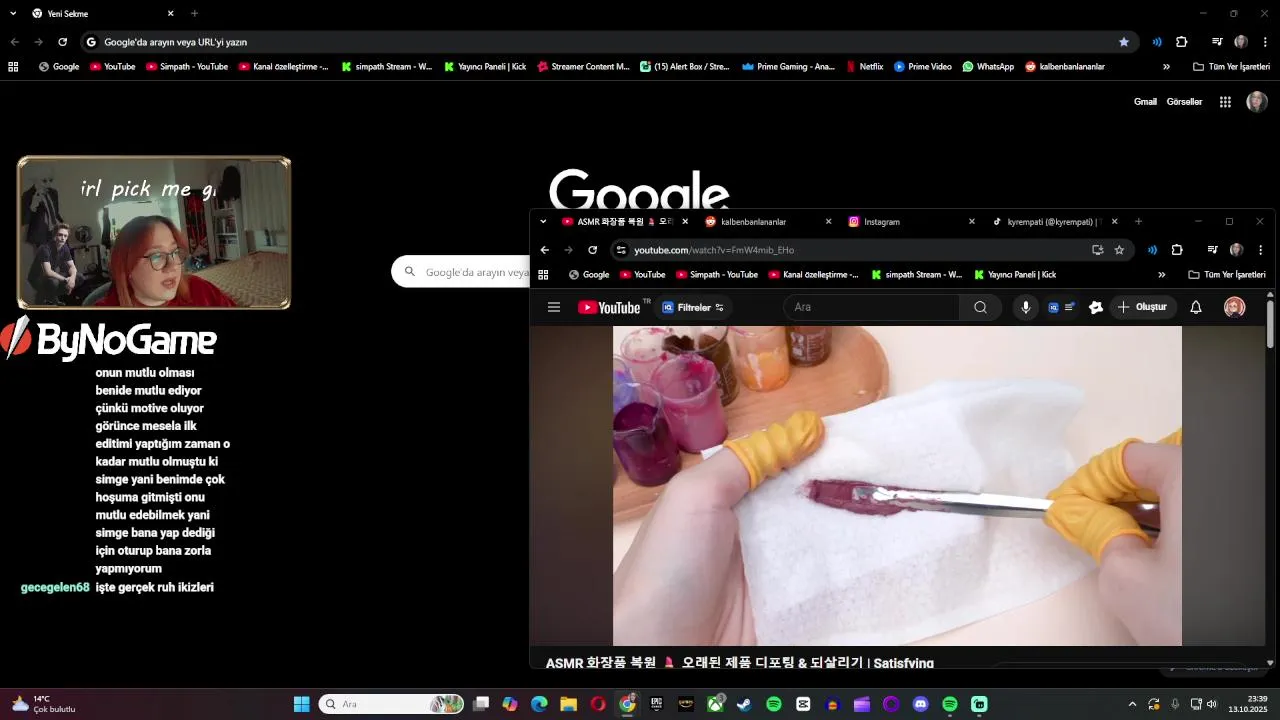
Task: Open the YouTube guide hamburger menu
Action: tap(554, 307)
